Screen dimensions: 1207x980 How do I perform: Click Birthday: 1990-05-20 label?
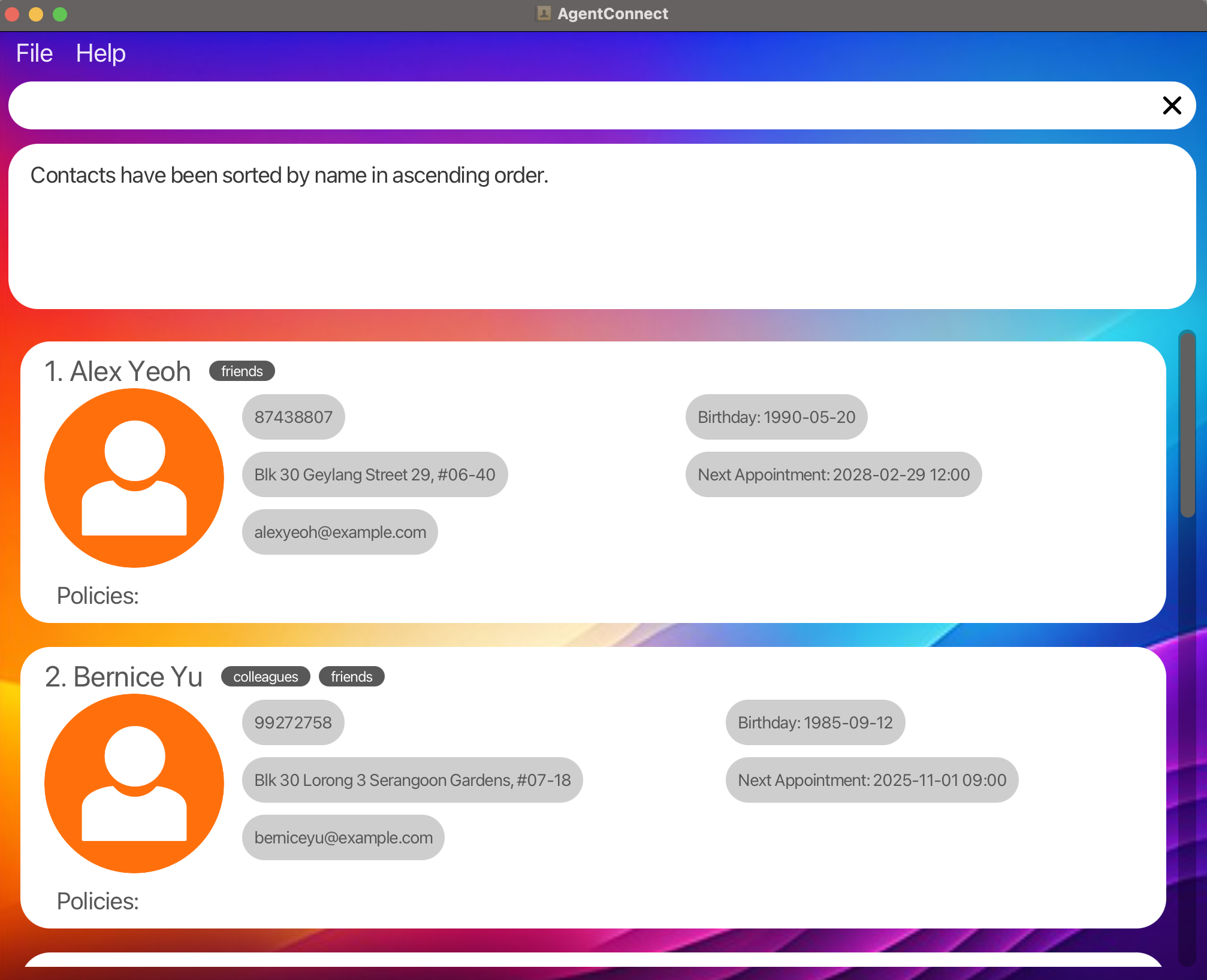coord(777,417)
